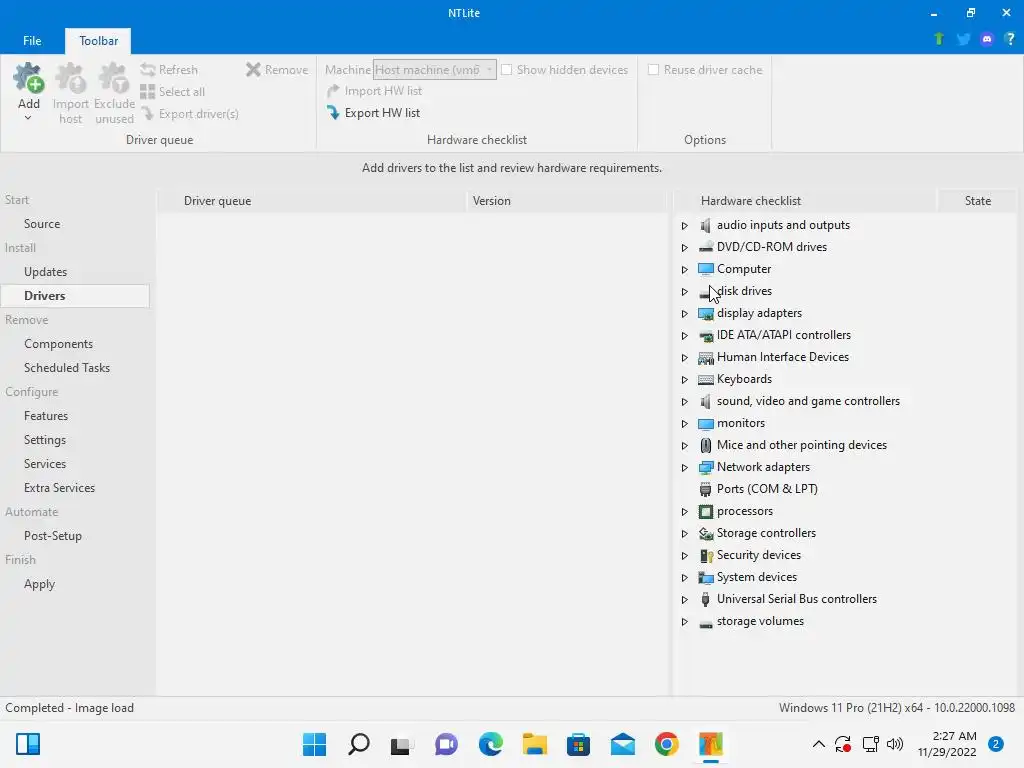Viewport: 1024px width, 768px height.
Task: Expand the disk drives node
Action: (684, 291)
